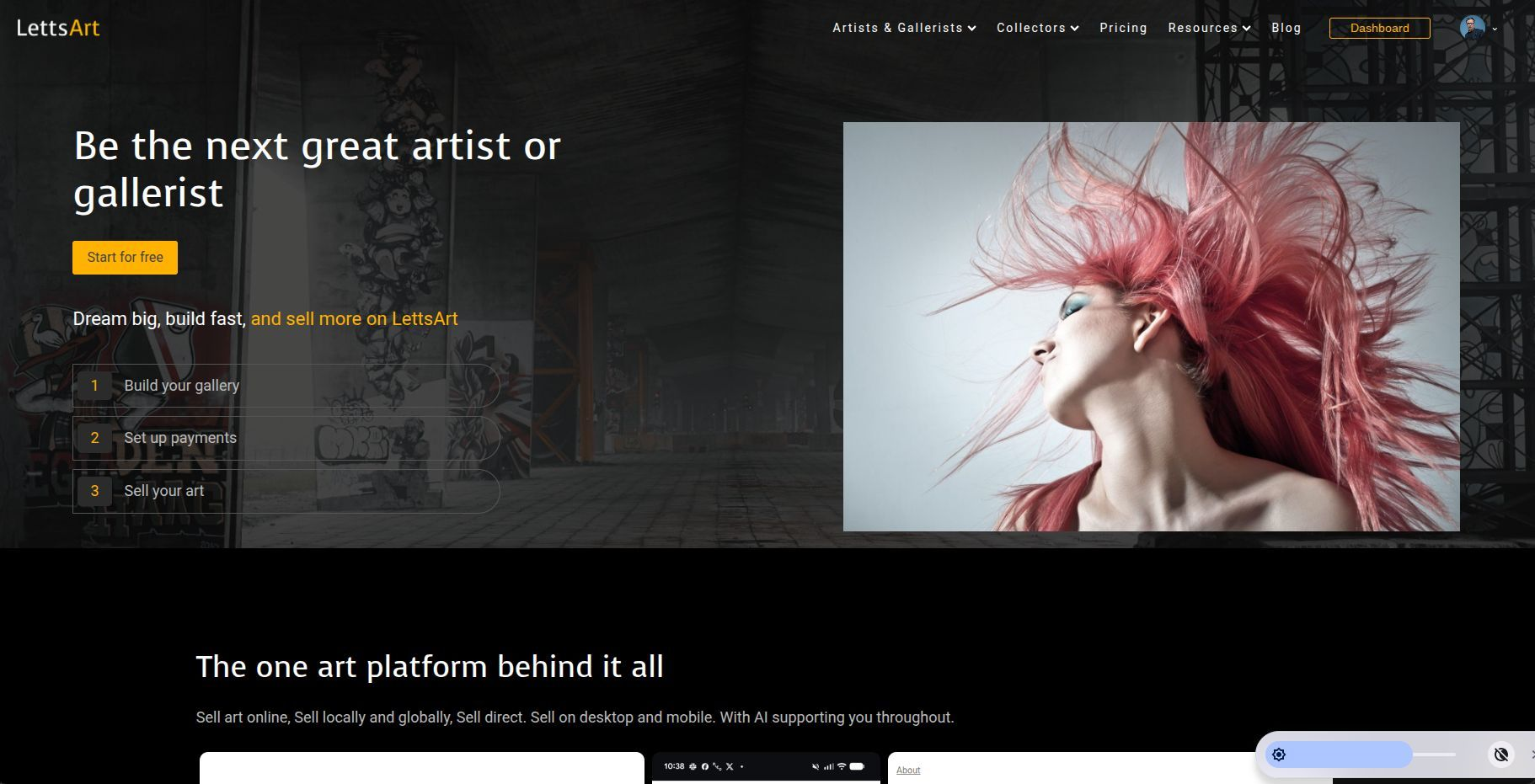The image size is (1535, 784).
Task: Open the Pricing page from the menu
Action: coord(1123,28)
